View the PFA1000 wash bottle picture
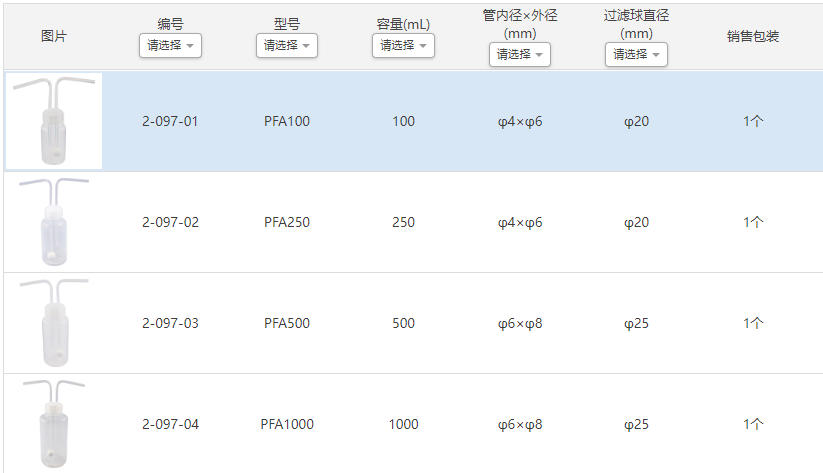The image size is (823, 473). (x=54, y=424)
